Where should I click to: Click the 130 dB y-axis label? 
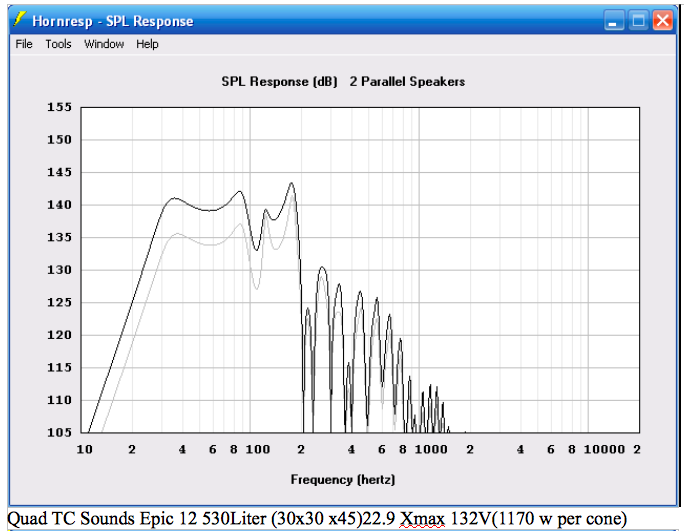click(x=59, y=270)
